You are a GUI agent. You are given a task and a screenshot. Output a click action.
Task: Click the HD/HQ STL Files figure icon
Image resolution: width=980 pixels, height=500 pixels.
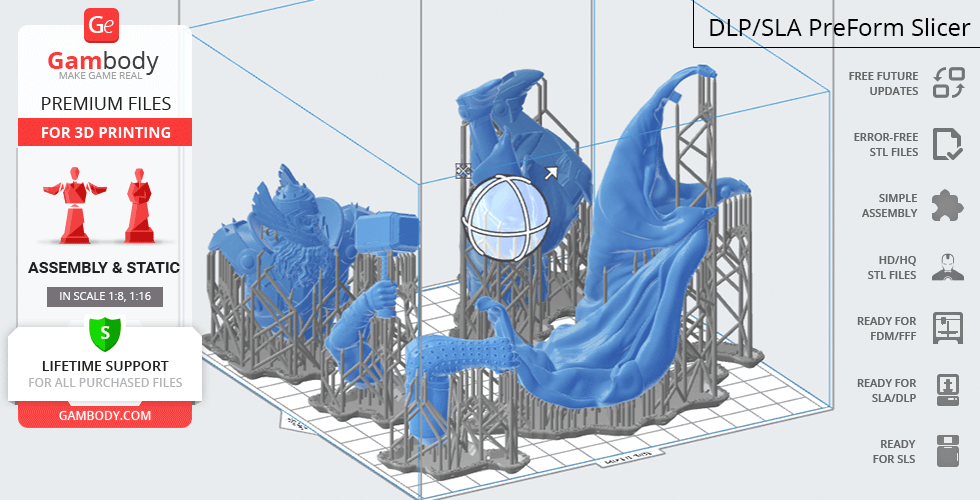tap(947, 267)
